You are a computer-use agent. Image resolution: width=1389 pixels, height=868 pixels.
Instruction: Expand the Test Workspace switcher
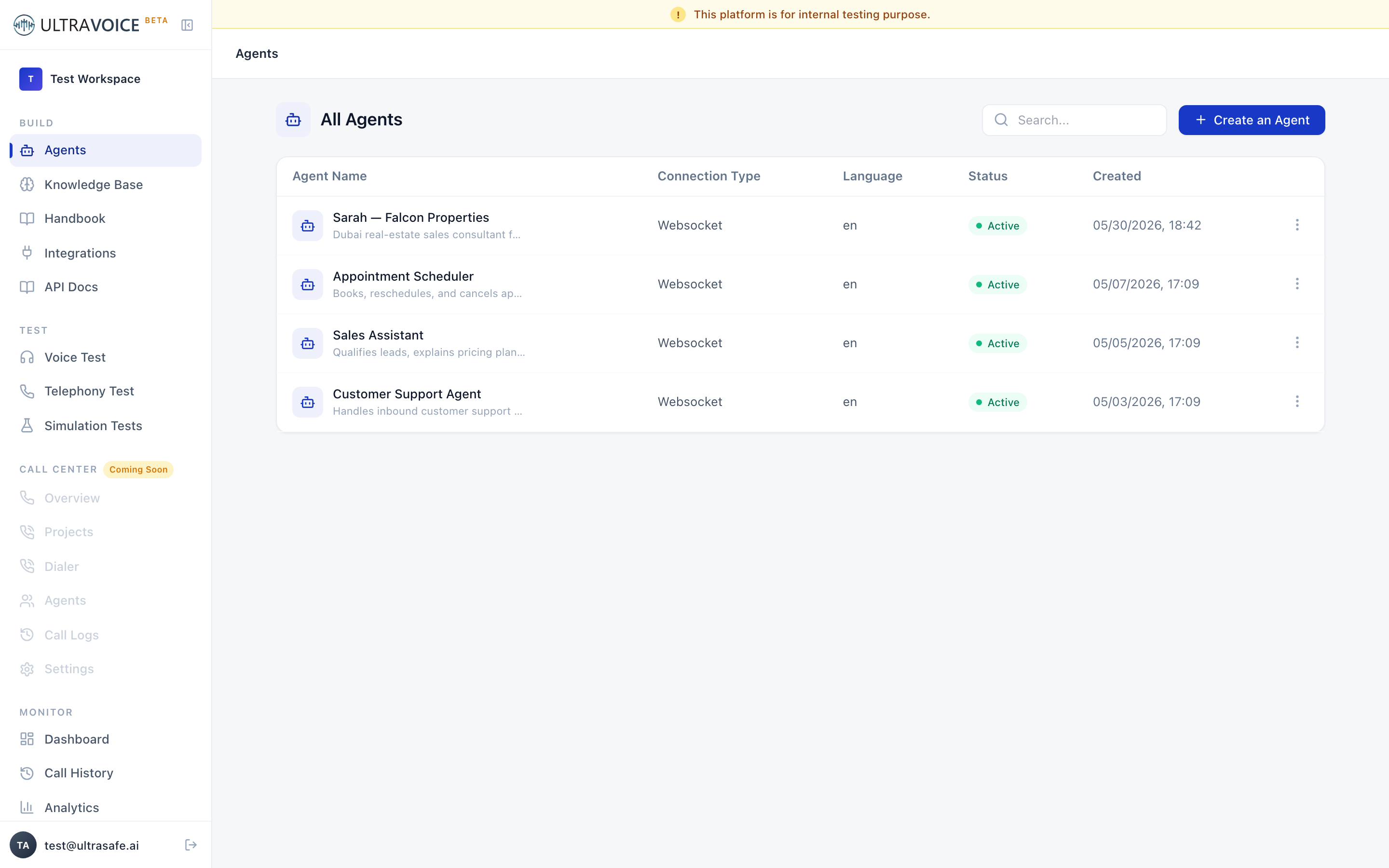[x=106, y=79]
